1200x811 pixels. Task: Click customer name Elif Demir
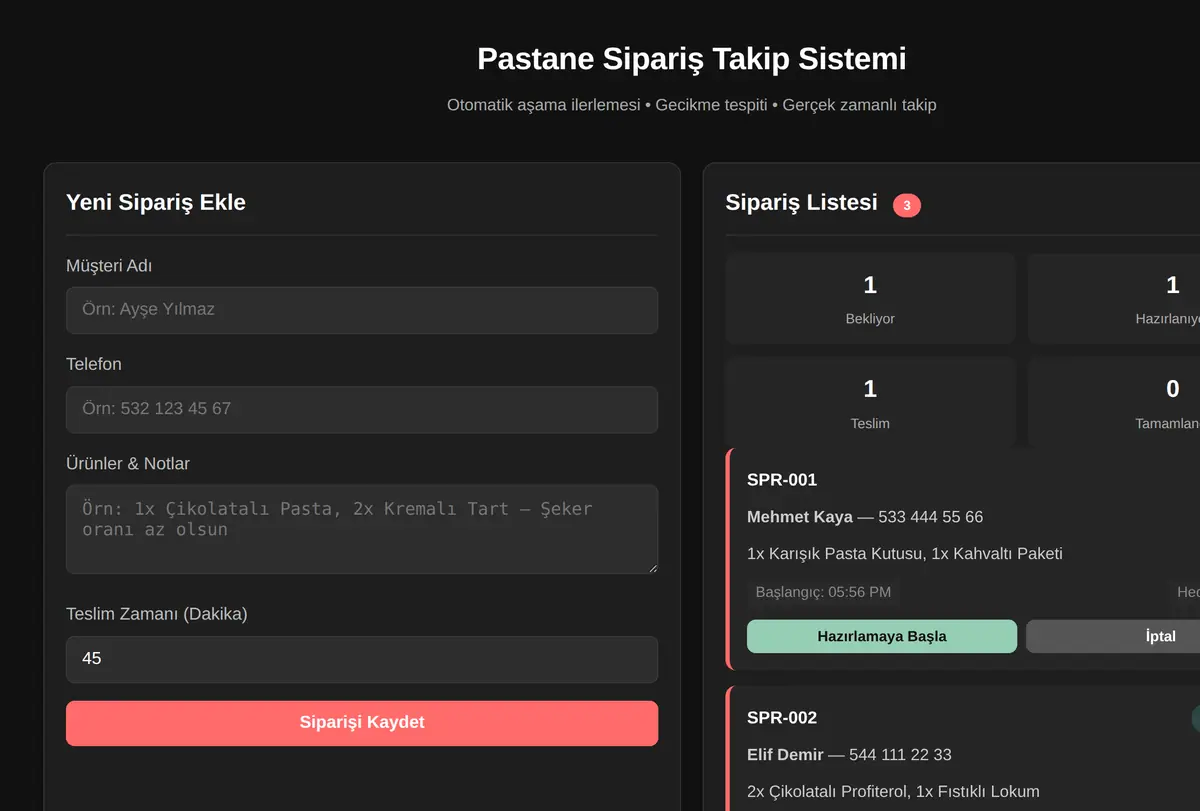click(785, 755)
